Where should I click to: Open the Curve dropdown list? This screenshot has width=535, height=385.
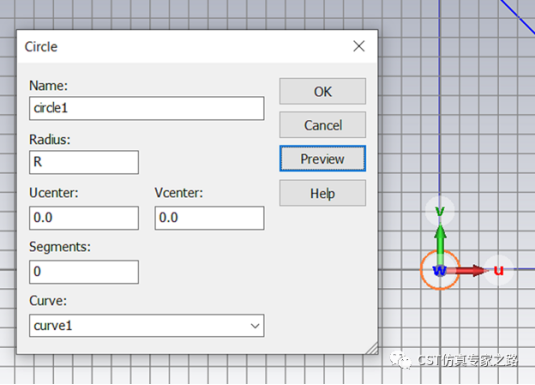[147, 326]
